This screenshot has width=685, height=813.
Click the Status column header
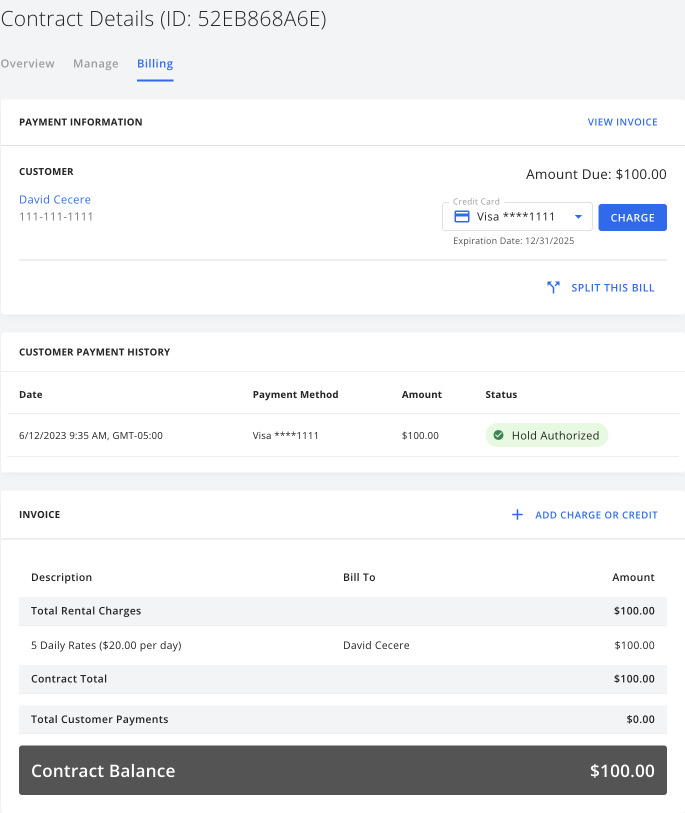[x=501, y=395]
